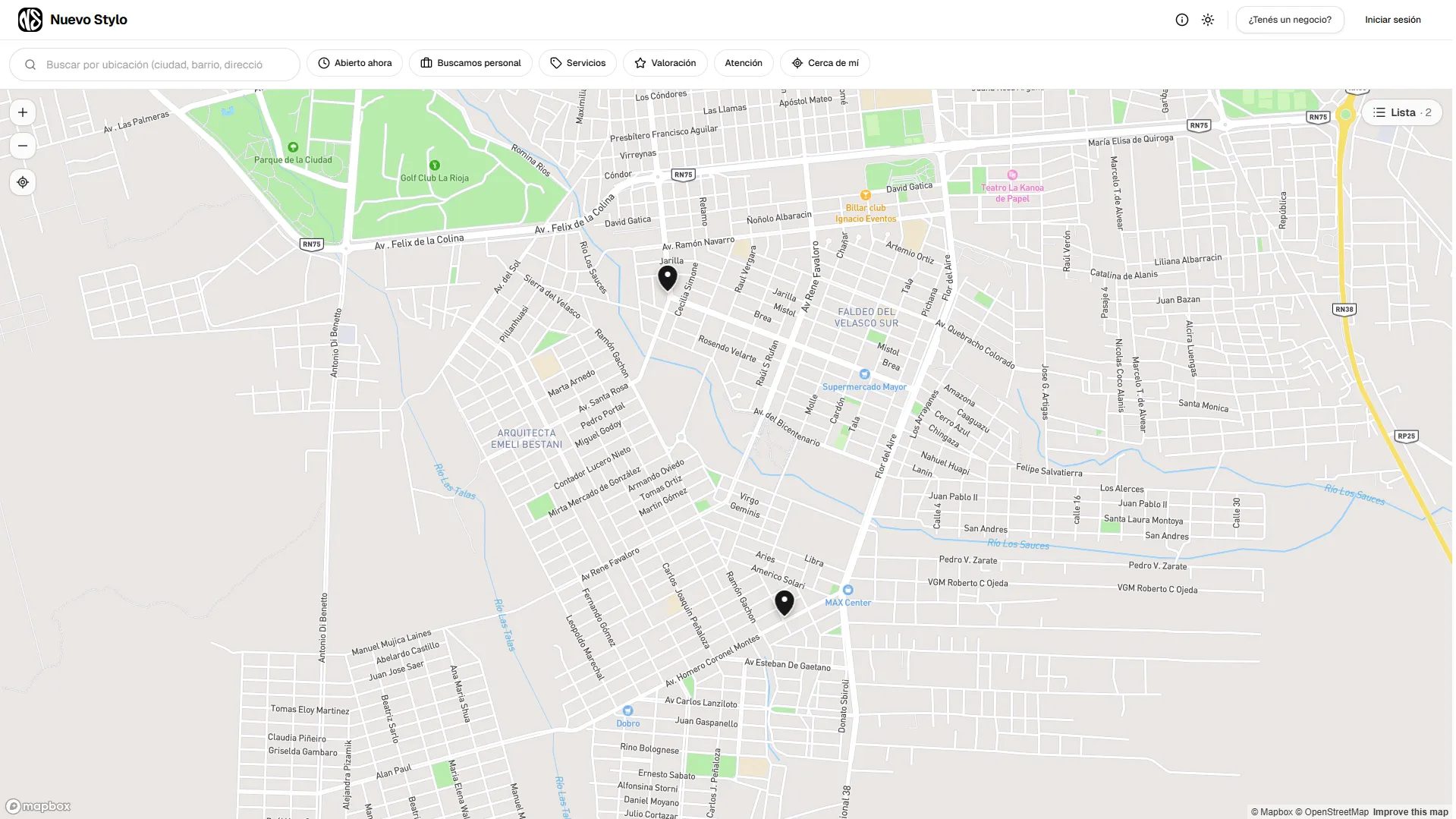Open the Servicios filter dropdown
This screenshot has height=819, width=1456.
pos(577,63)
